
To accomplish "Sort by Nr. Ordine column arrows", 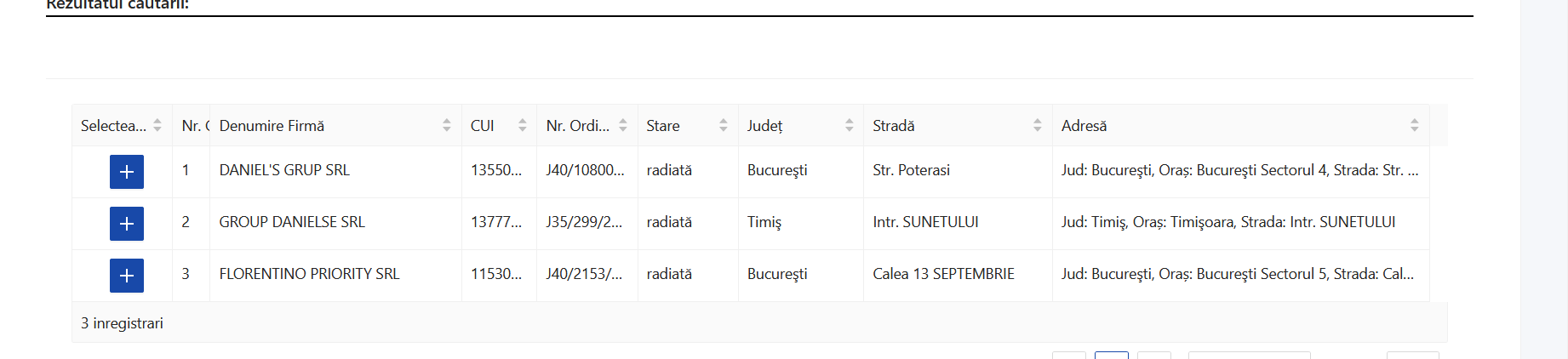I will pos(623,126).
